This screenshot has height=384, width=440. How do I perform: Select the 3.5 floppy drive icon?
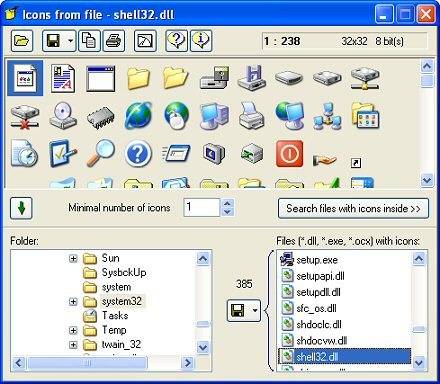click(x=251, y=78)
